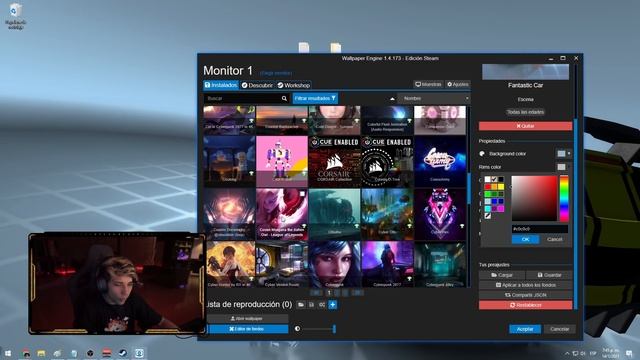640x360 pixels.
Task: Select the black preset color swatch
Action: coord(501,179)
